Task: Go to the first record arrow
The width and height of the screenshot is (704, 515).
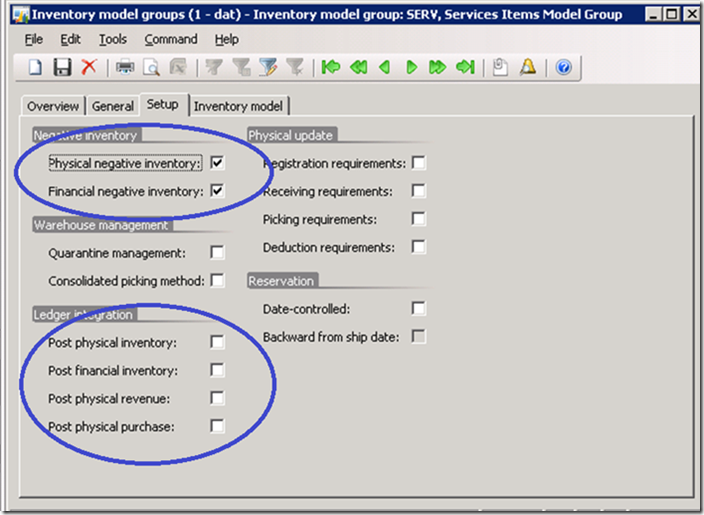Action: click(x=331, y=68)
